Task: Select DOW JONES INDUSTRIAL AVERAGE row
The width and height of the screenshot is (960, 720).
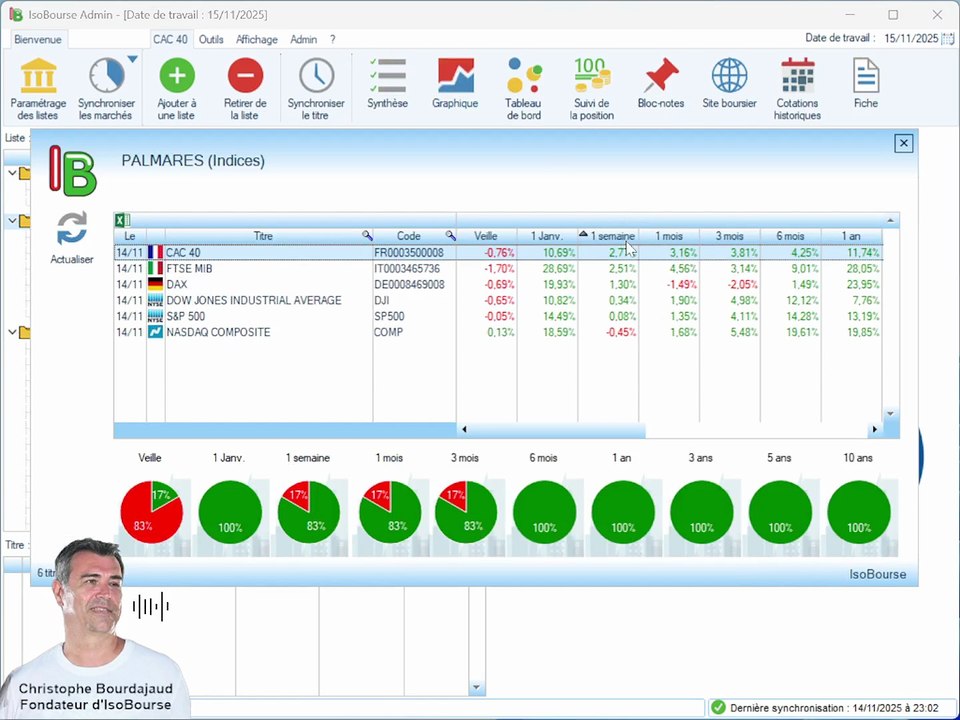Action: (x=498, y=300)
